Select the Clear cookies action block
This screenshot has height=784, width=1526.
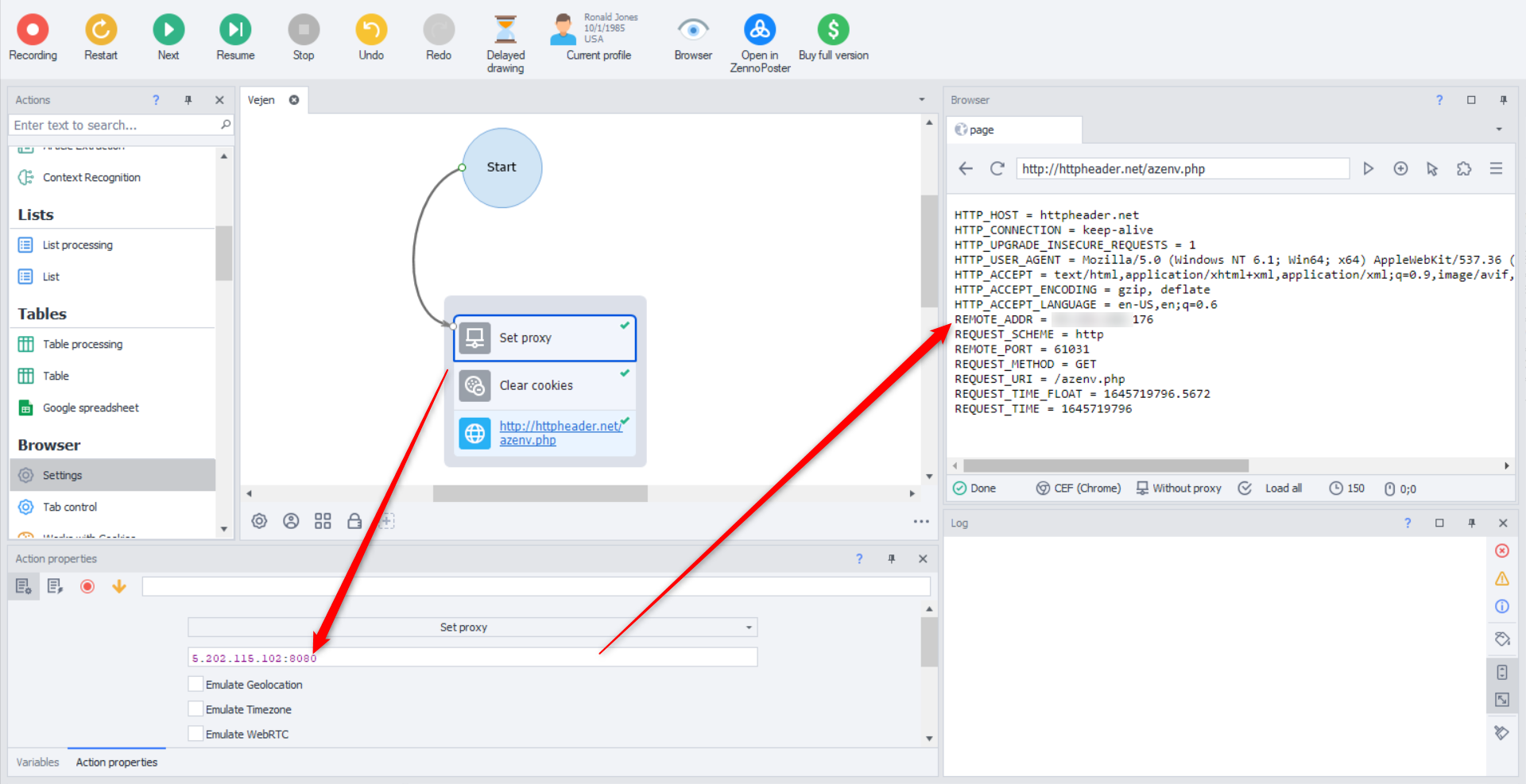tap(544, 385)
